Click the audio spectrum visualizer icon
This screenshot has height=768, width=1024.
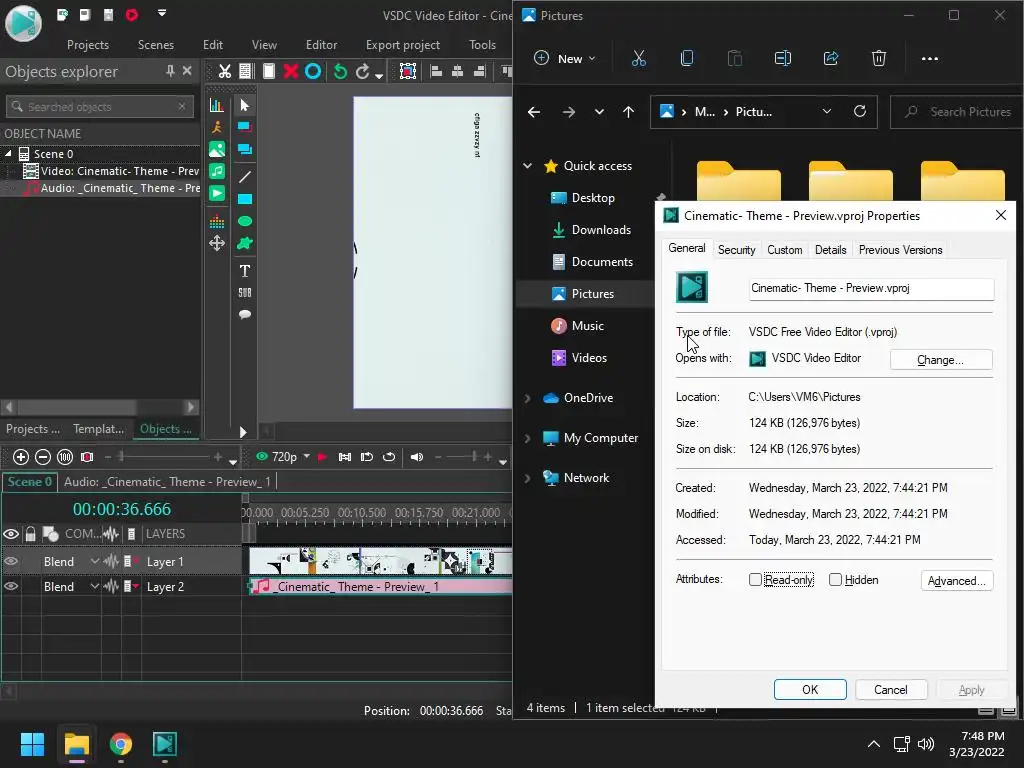click(217, 222)
